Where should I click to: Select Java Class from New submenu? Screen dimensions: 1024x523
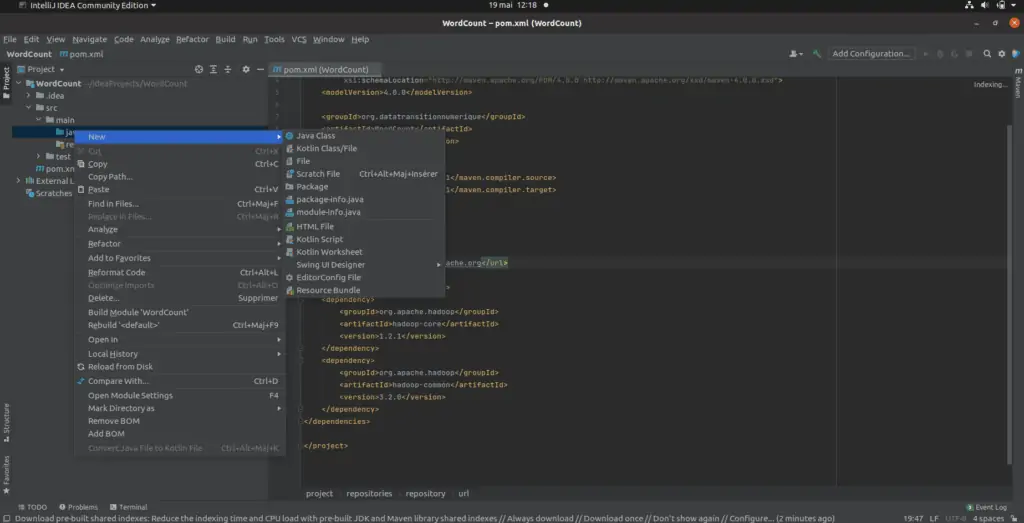315,136
